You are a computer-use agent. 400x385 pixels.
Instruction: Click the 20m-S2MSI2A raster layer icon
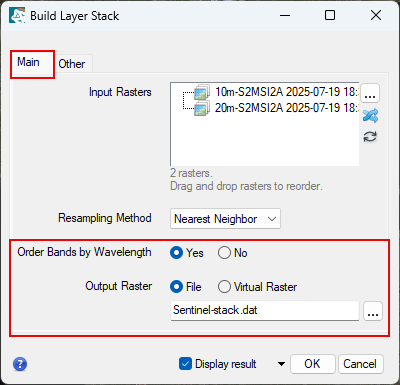coord(202,108)
